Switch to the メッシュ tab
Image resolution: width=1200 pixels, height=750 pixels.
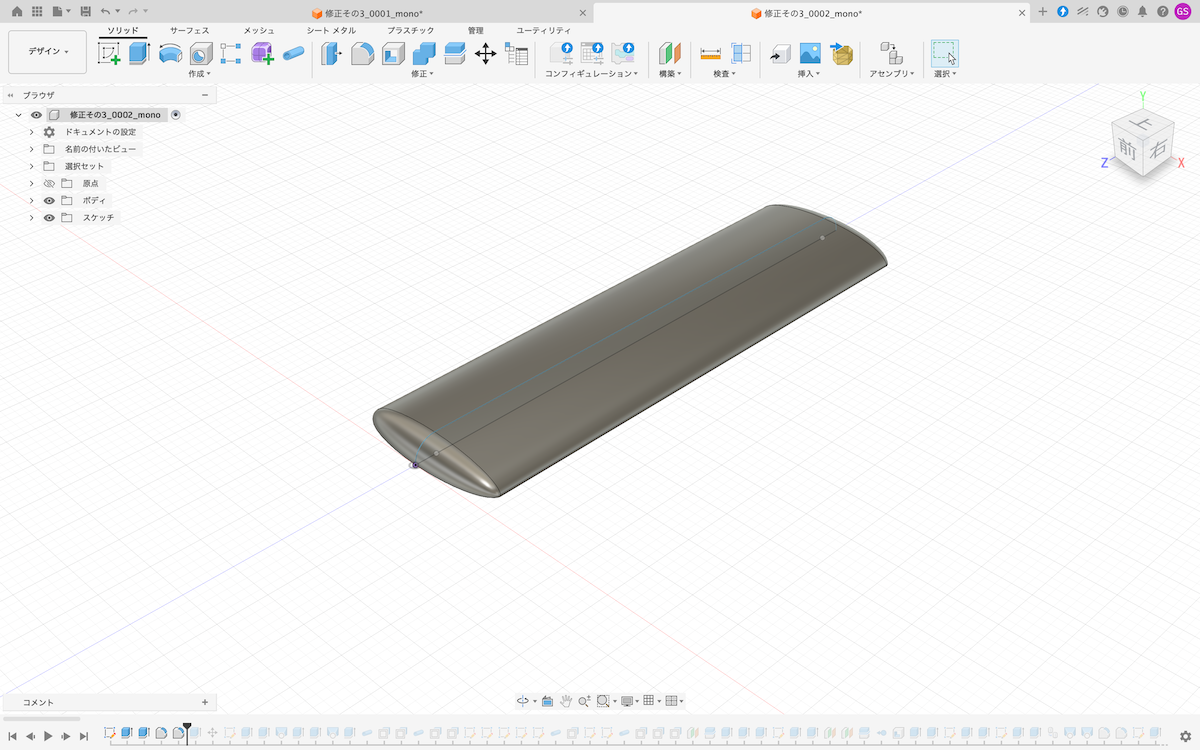(x=259, y=31)
